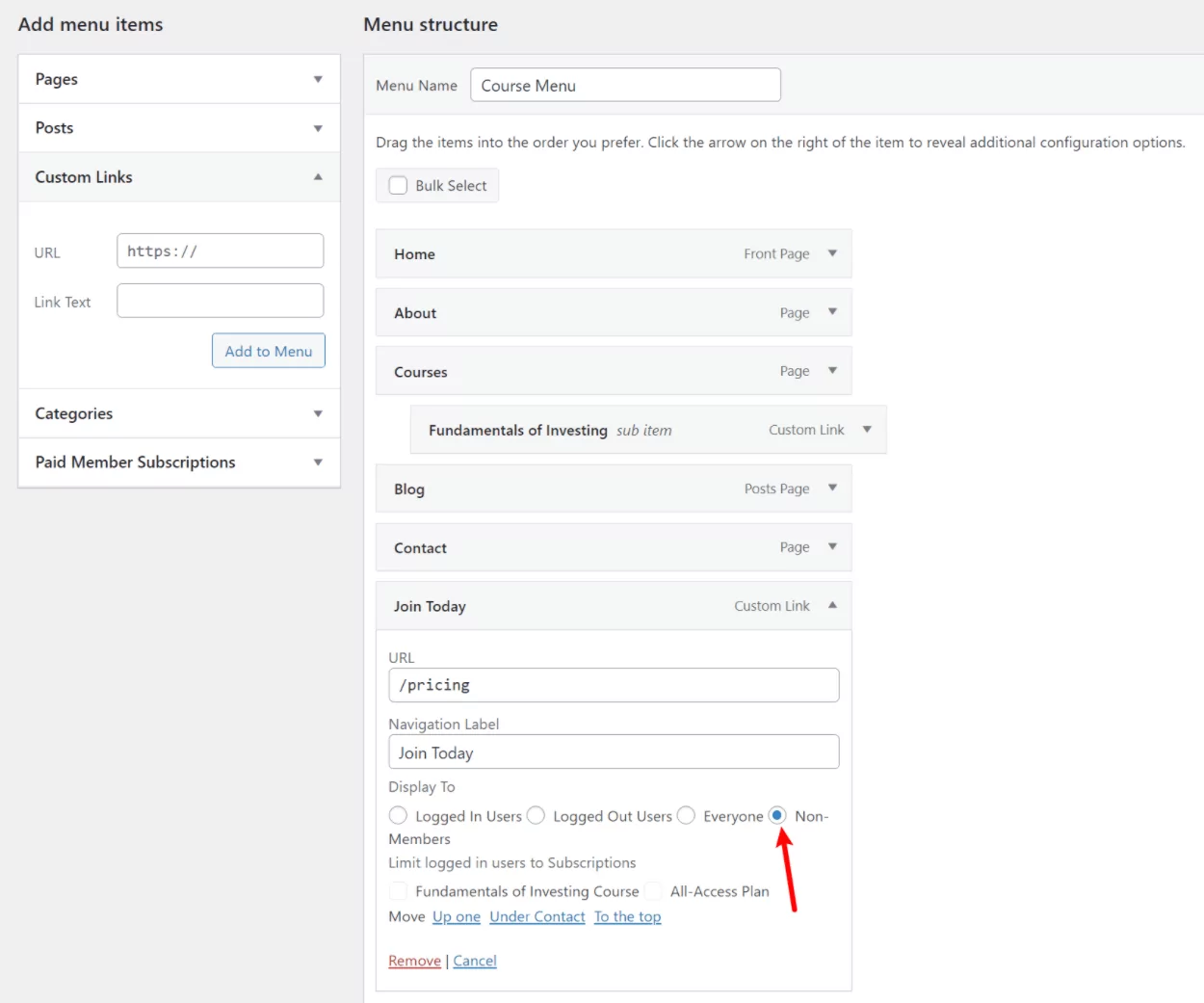Tick the Bulk Select checkbox

(x=398, y=185)
